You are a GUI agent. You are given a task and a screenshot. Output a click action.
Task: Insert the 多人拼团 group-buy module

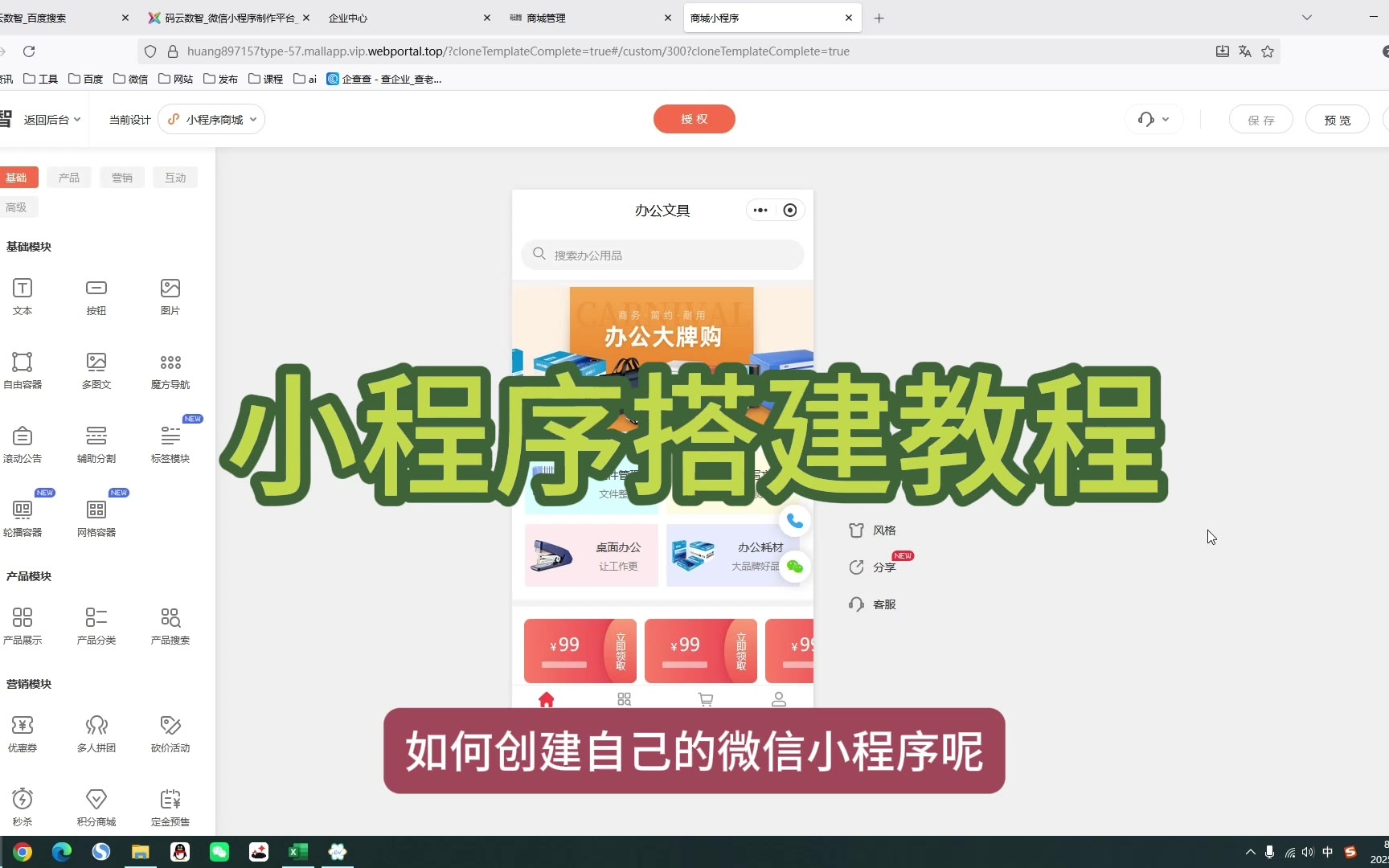click(x=96, y=734)
